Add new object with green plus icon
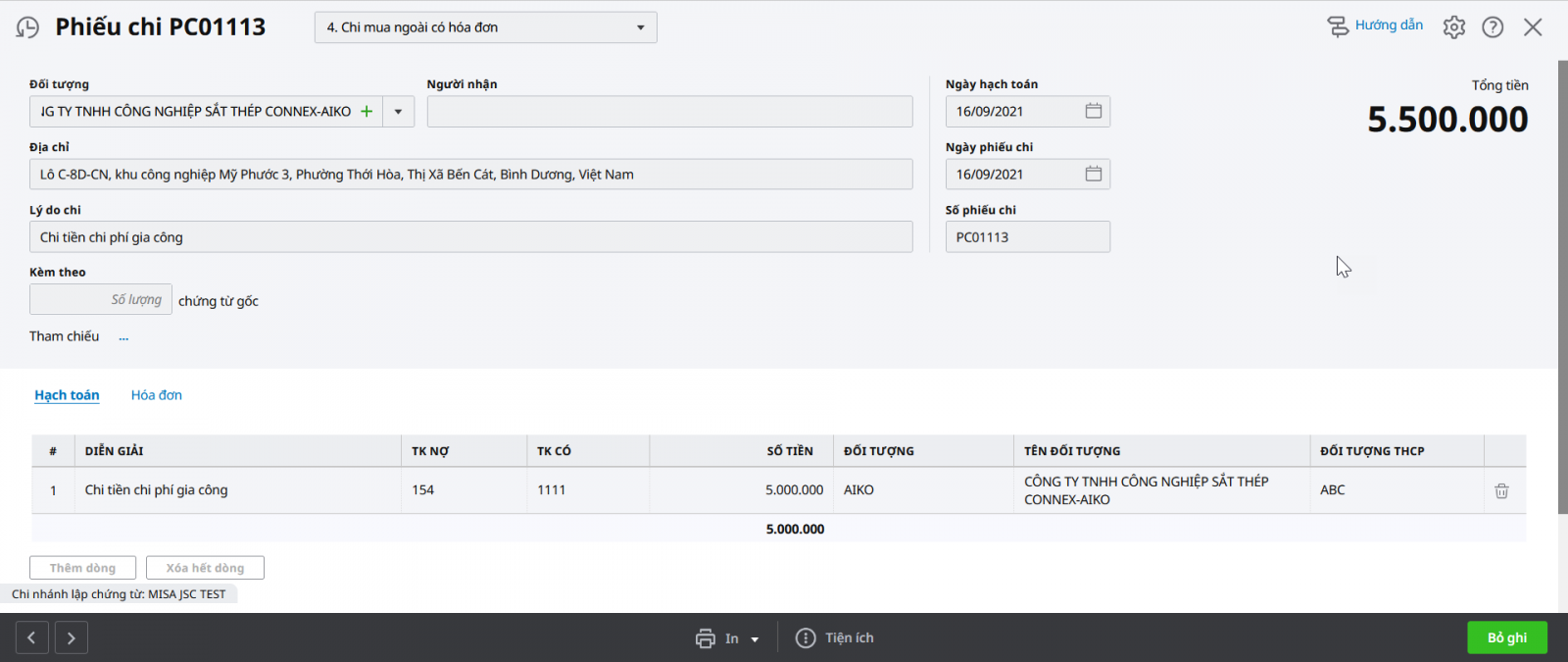 367,112
